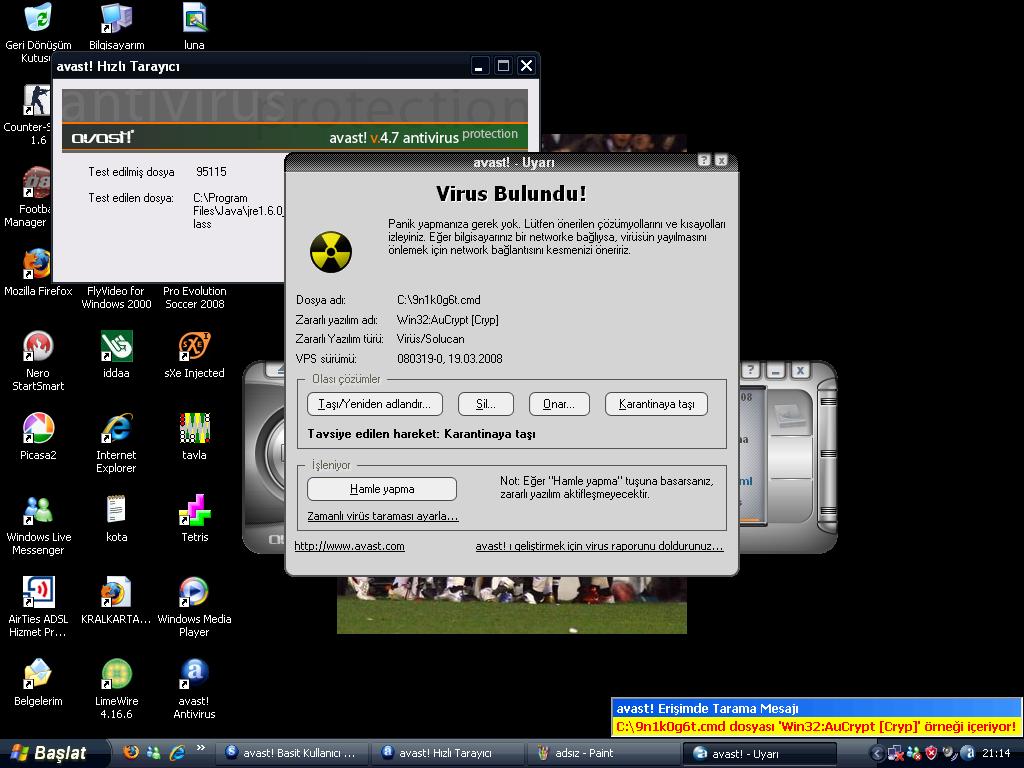Viewport: 1024px width, 768px height.
Task: Launch Picasa2 from the desktop
Action: pos(37,429)
